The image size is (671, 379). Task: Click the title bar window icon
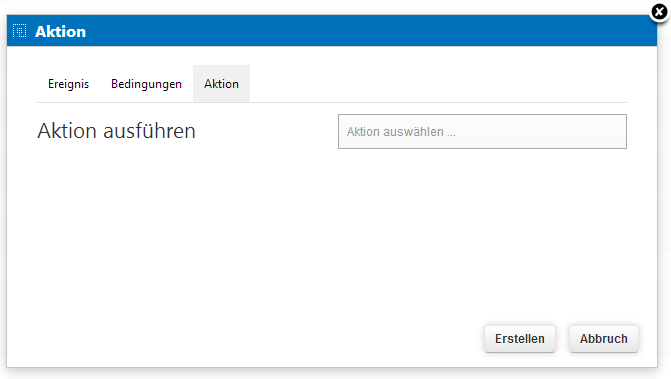pos(19,31)
